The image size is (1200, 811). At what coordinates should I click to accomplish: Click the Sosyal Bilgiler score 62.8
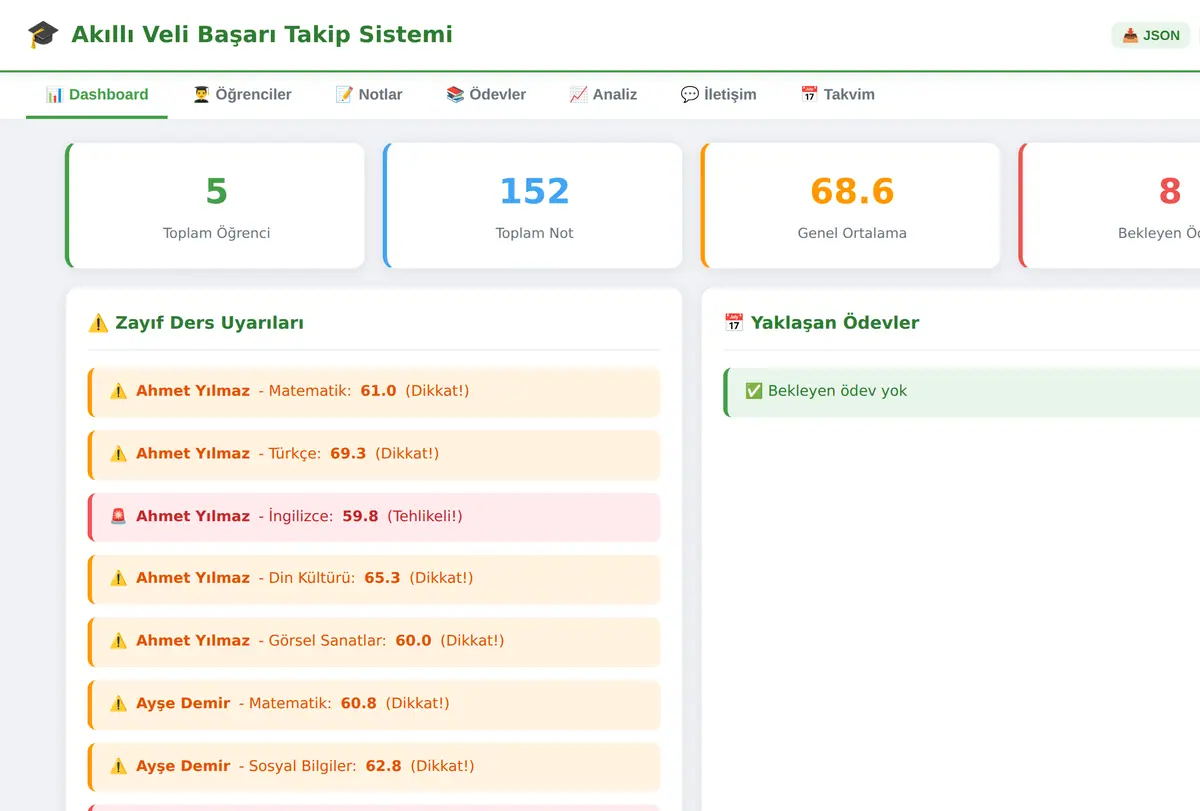383,766
